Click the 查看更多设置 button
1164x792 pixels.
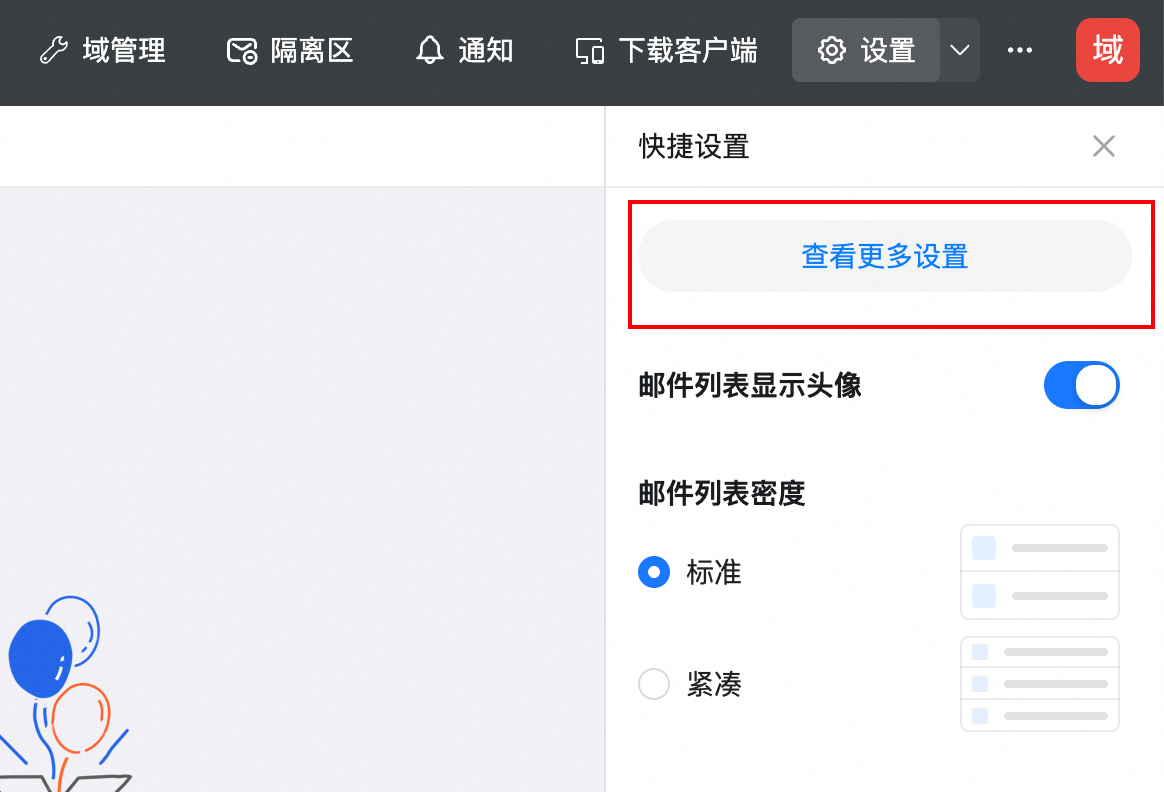[884, 256]
